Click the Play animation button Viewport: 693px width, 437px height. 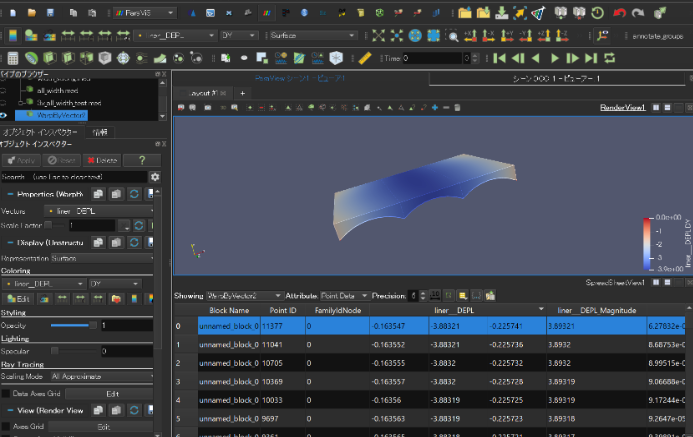(555, 59)
